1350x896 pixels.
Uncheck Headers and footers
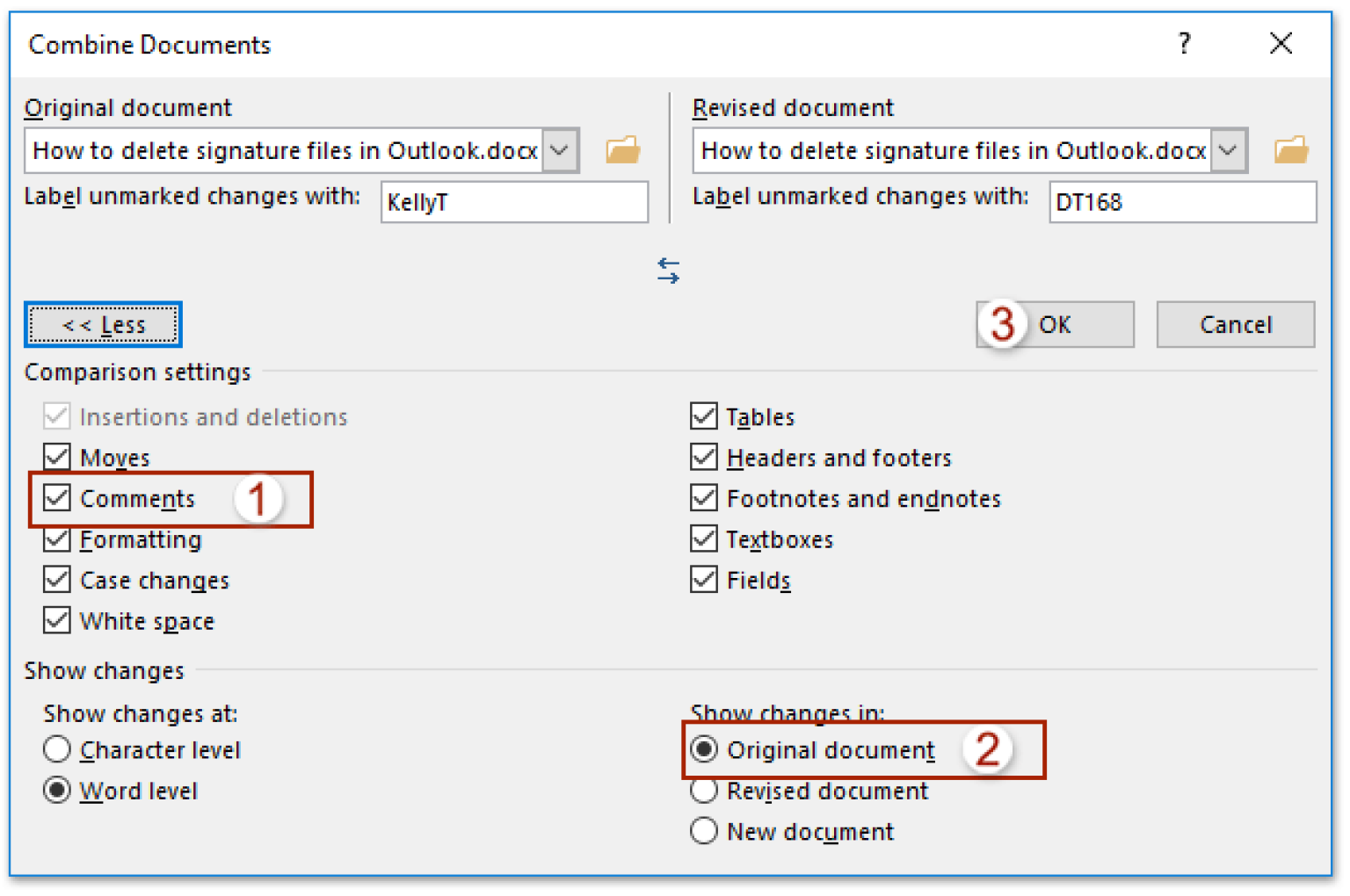pos(704,456)
